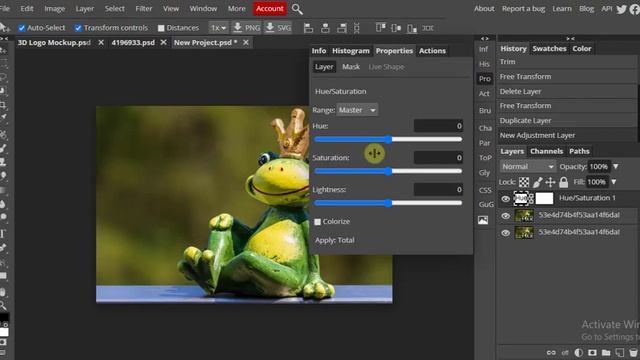Open the Image menu
Viewport: 640px width, 360px height.
click(54, 9)
